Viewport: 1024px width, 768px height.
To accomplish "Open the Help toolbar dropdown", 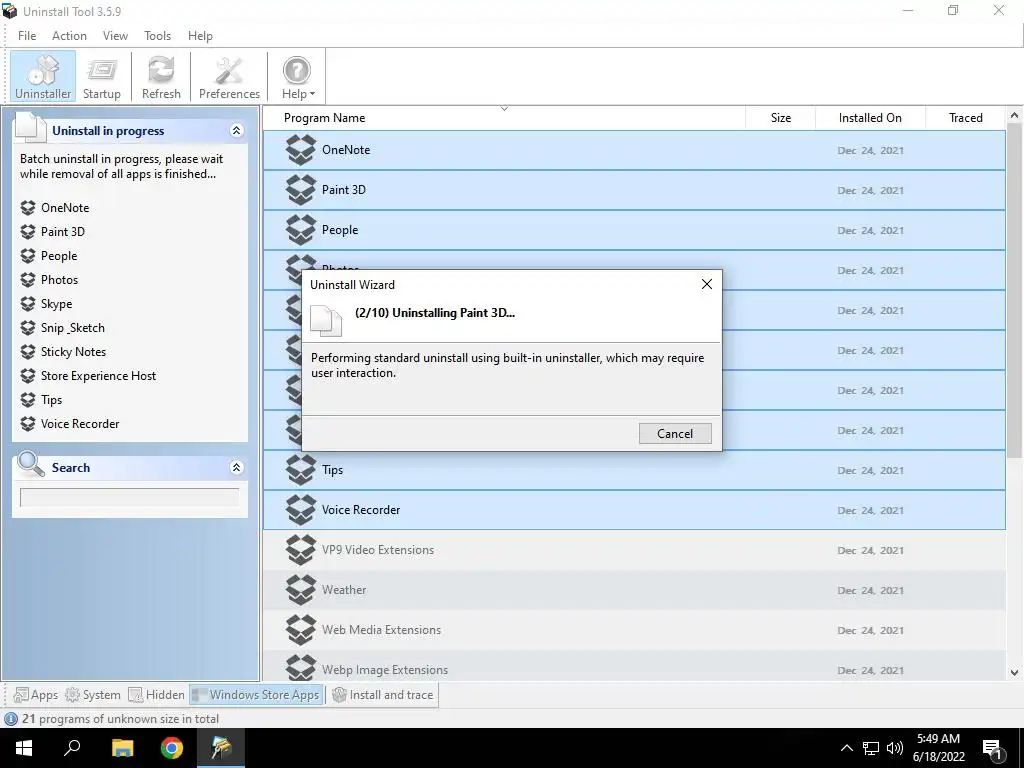I will [298, 76].
